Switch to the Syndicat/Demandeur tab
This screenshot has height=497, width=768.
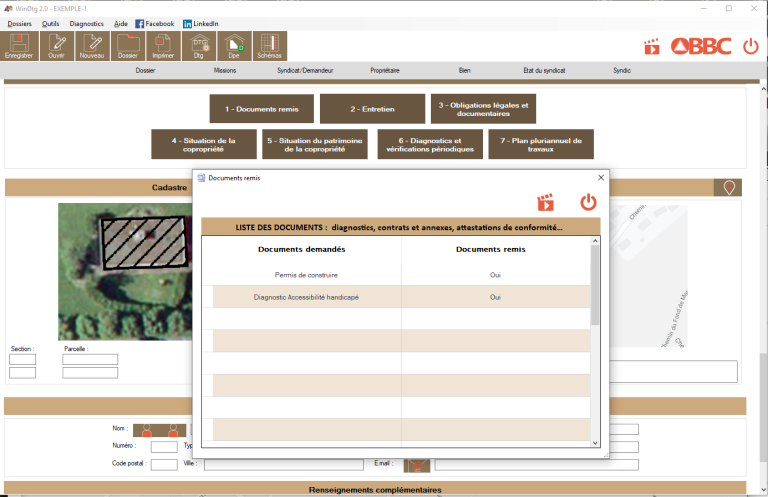pos(305,71)
